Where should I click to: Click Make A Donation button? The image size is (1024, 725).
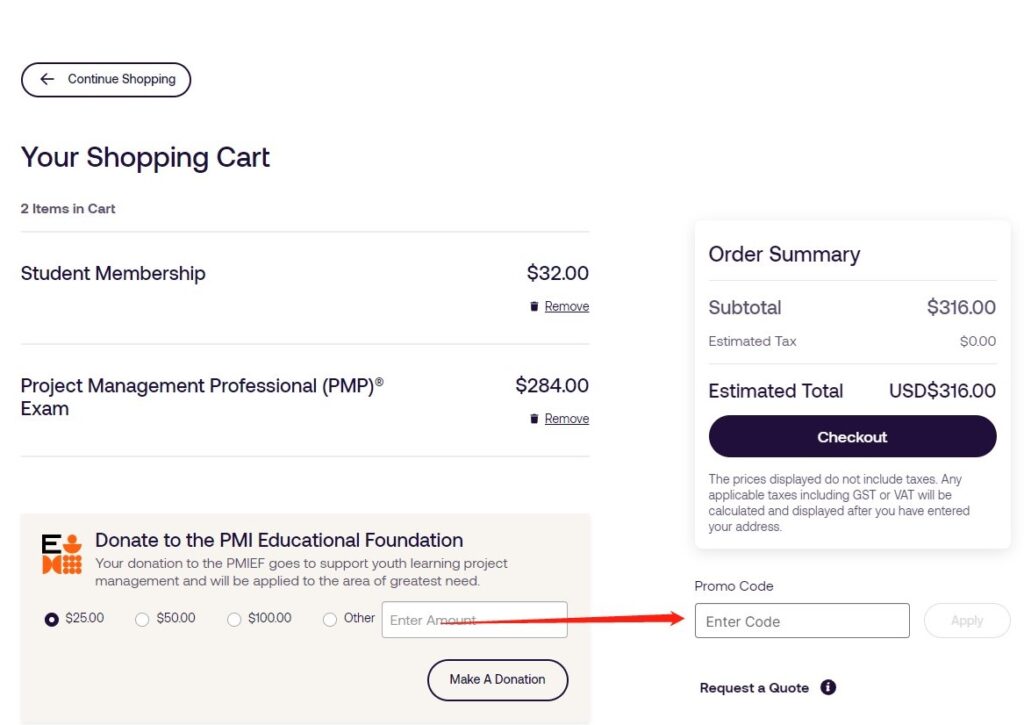pos(498,680)
